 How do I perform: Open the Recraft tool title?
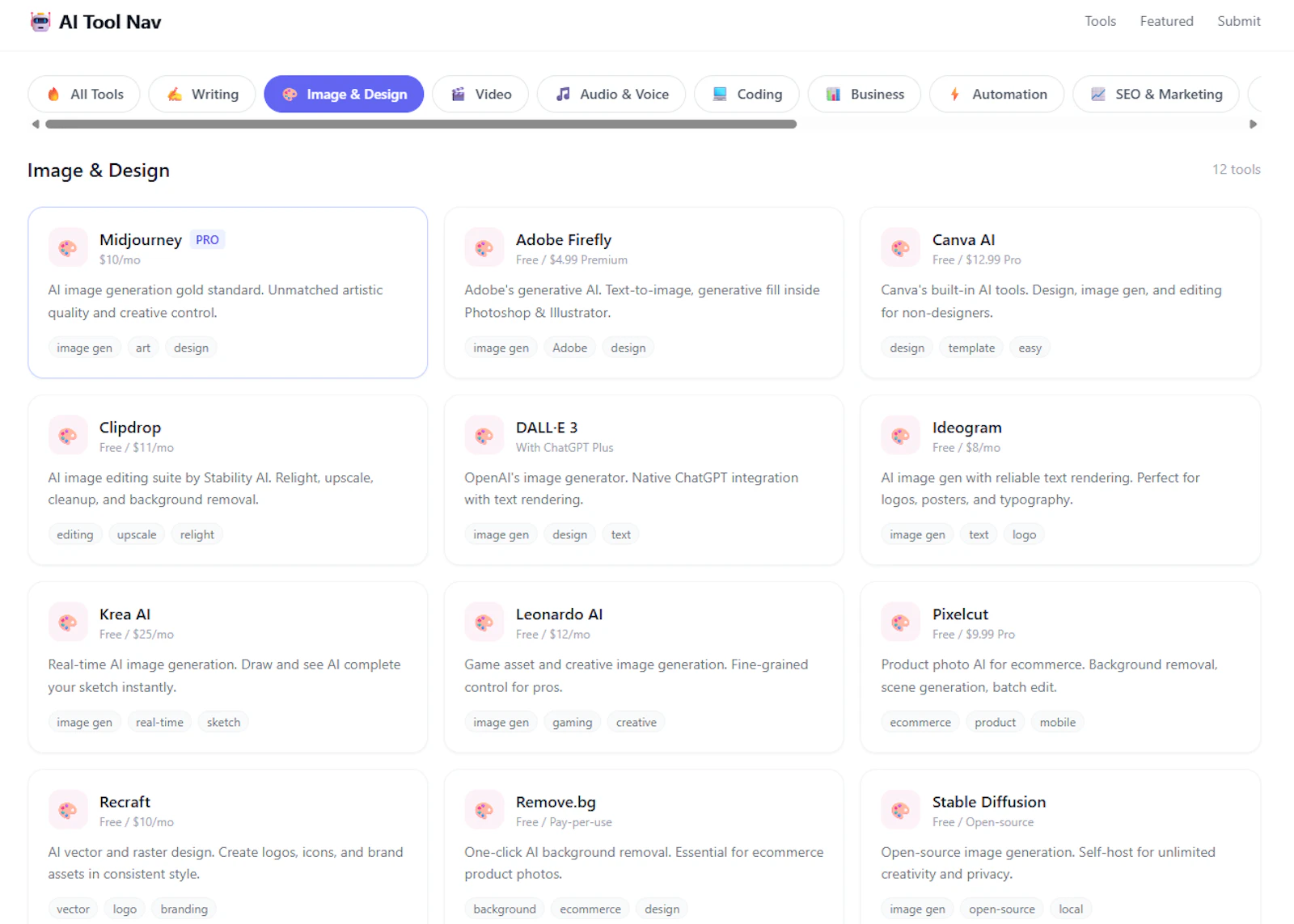point(125,801)
